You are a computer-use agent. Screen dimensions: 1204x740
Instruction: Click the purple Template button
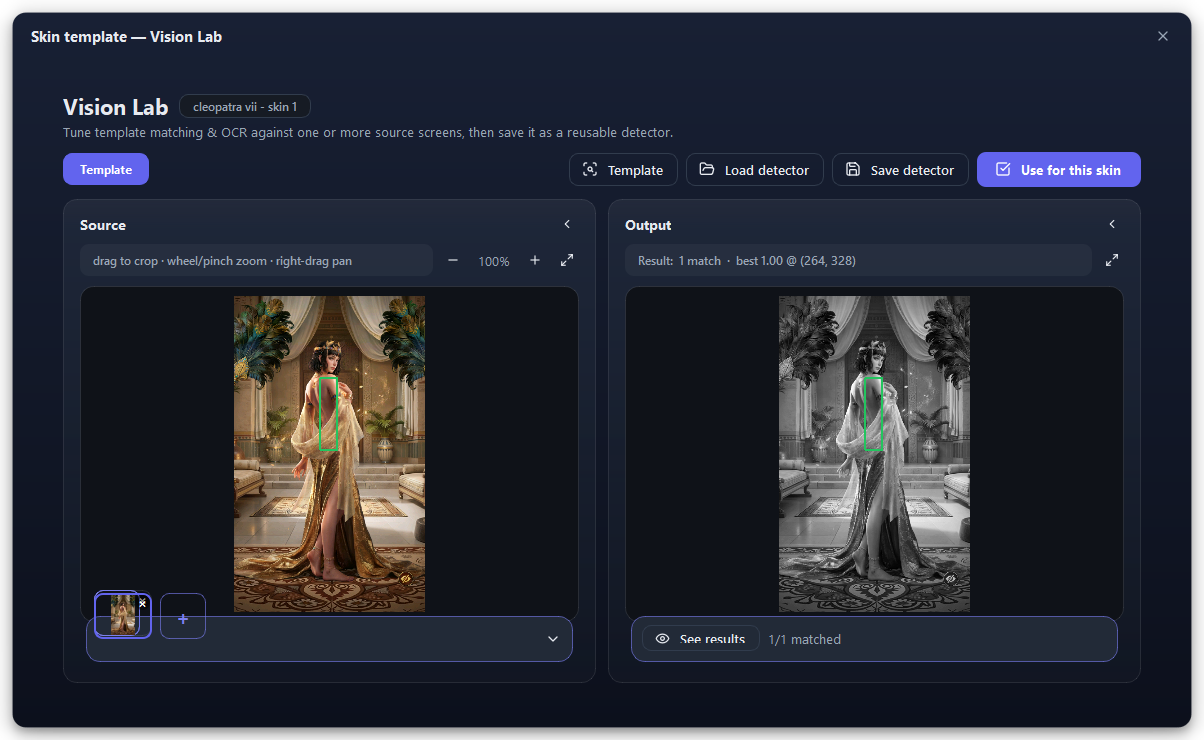click(x=106, y=169)
